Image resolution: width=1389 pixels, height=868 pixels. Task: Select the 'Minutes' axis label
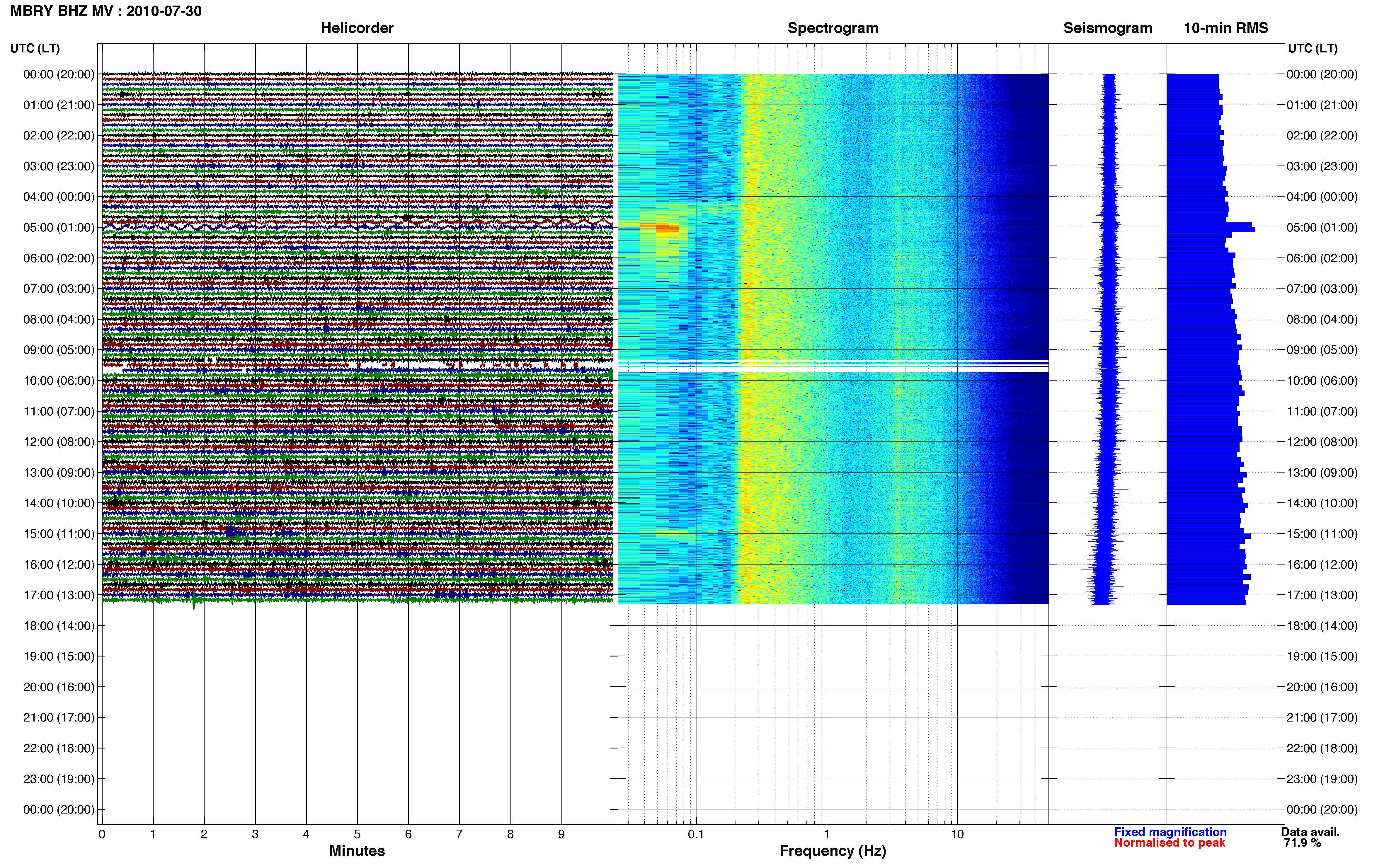pos(357,851)
